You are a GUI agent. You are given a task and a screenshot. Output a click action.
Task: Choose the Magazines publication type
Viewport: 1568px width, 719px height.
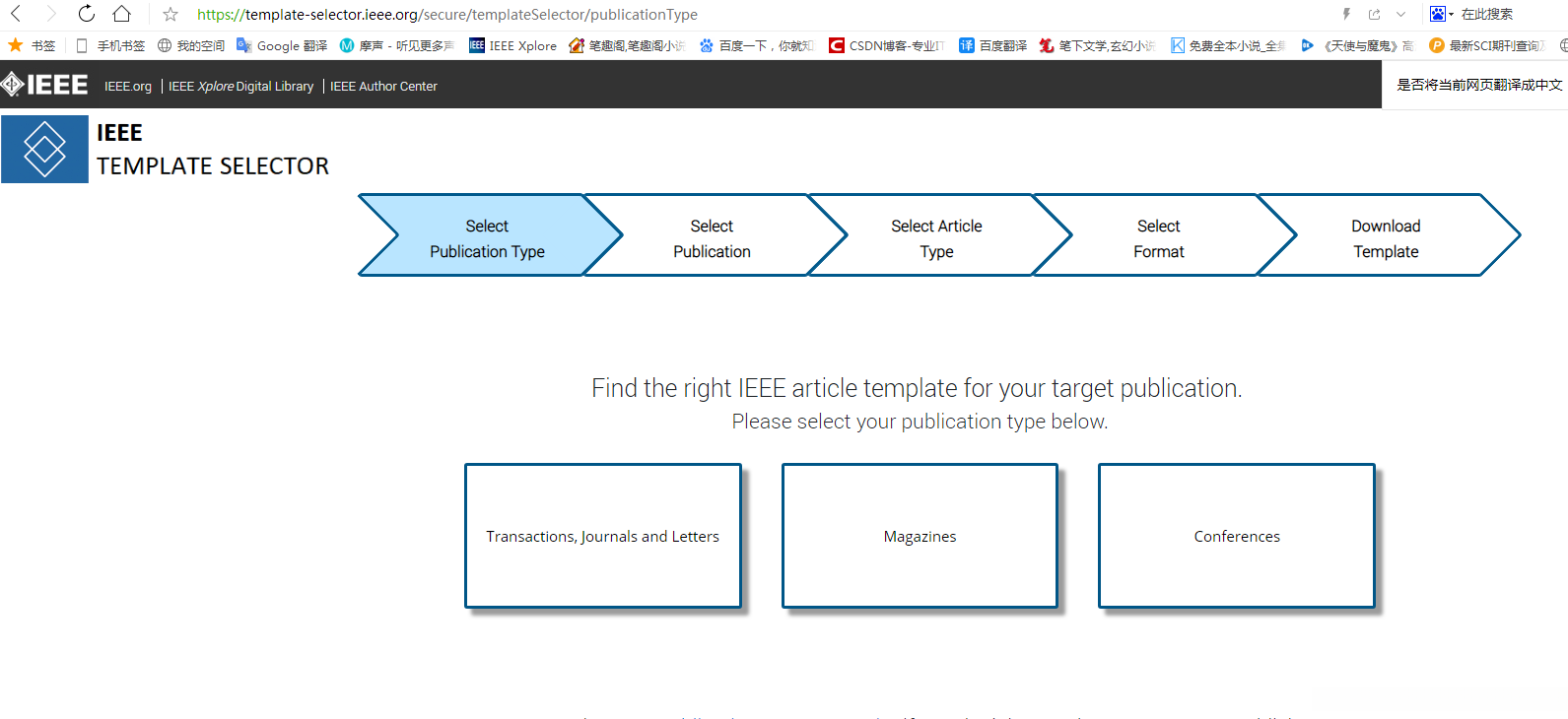pyautogui.click(x=920, y=536)
